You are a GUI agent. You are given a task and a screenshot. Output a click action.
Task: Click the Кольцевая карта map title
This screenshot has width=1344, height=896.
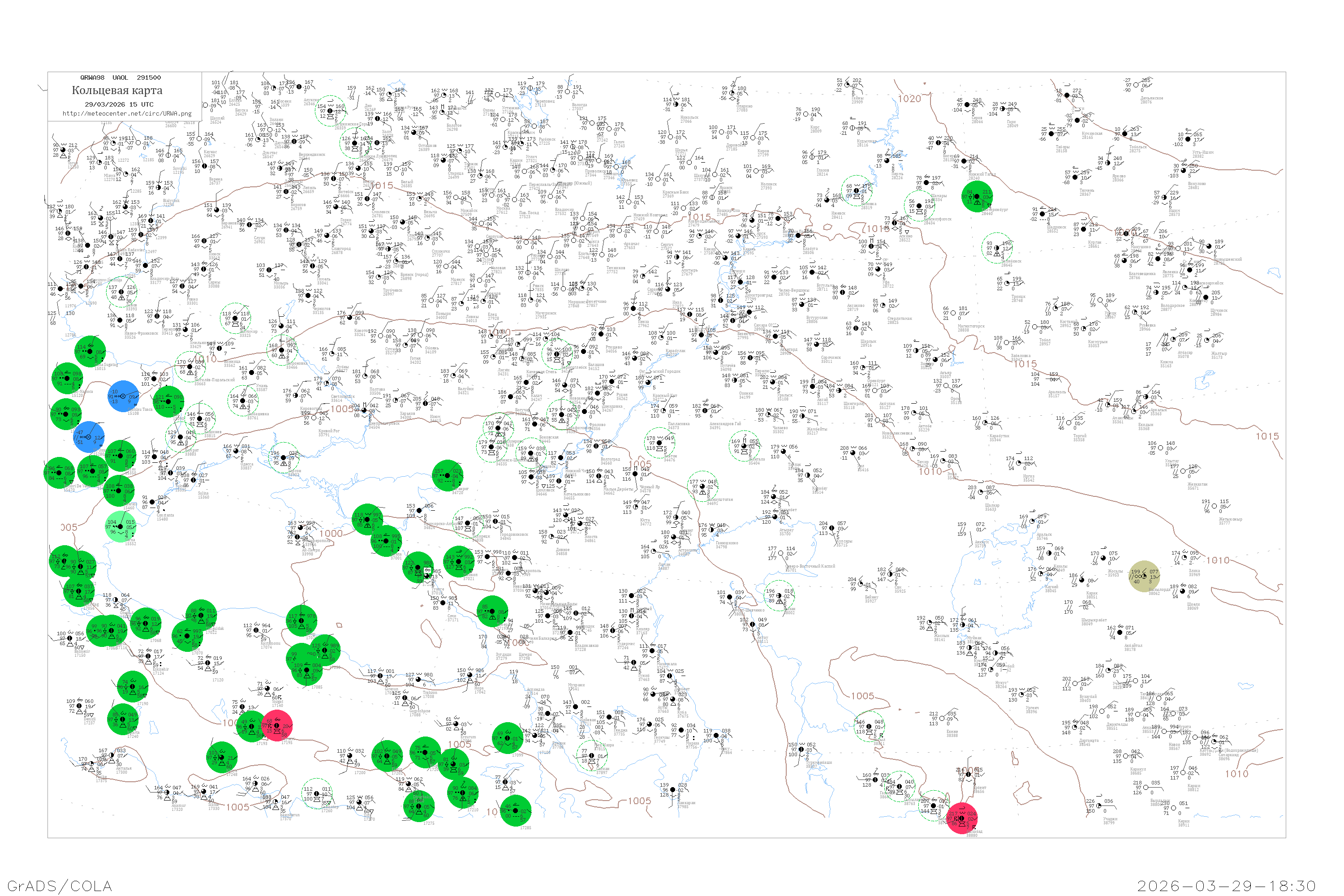pos(117,90)
